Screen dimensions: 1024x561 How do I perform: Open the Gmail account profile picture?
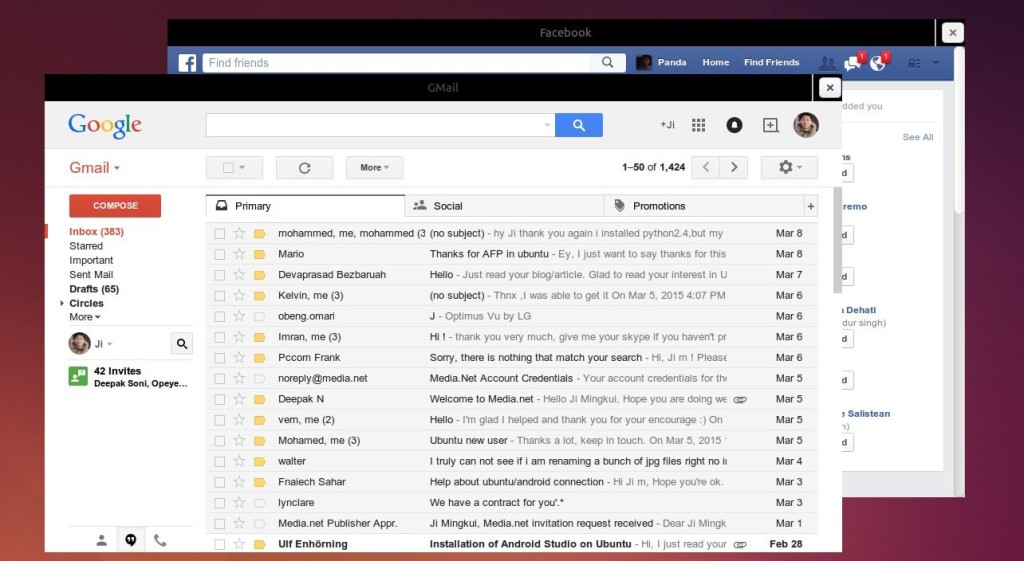806,125
